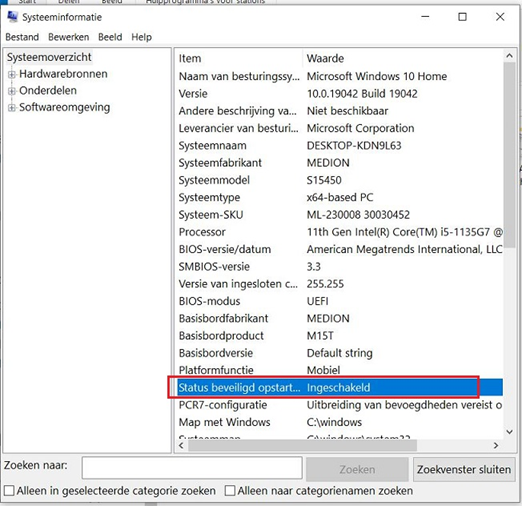Select the Platformfunctie row
The height and width of the screenshot is (506, 522).
coord(339,370)
